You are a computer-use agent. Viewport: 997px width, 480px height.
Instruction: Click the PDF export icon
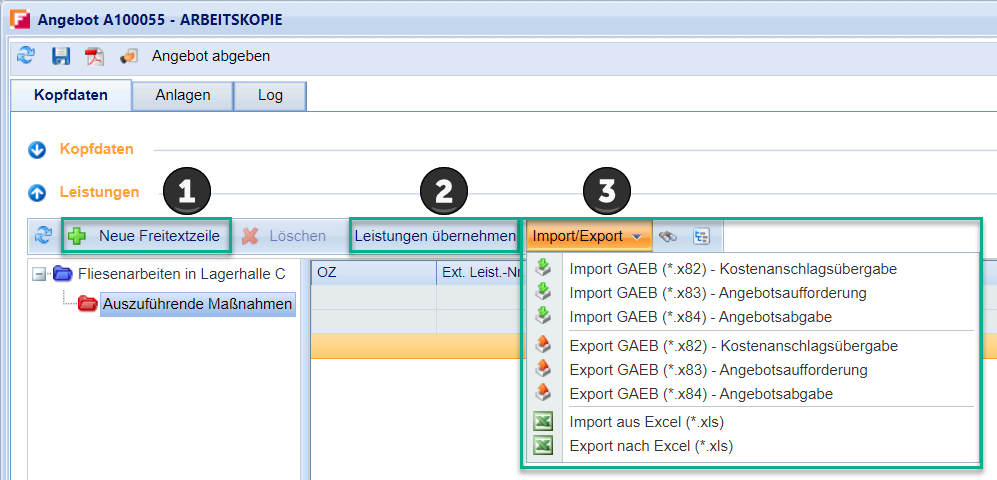94,56
